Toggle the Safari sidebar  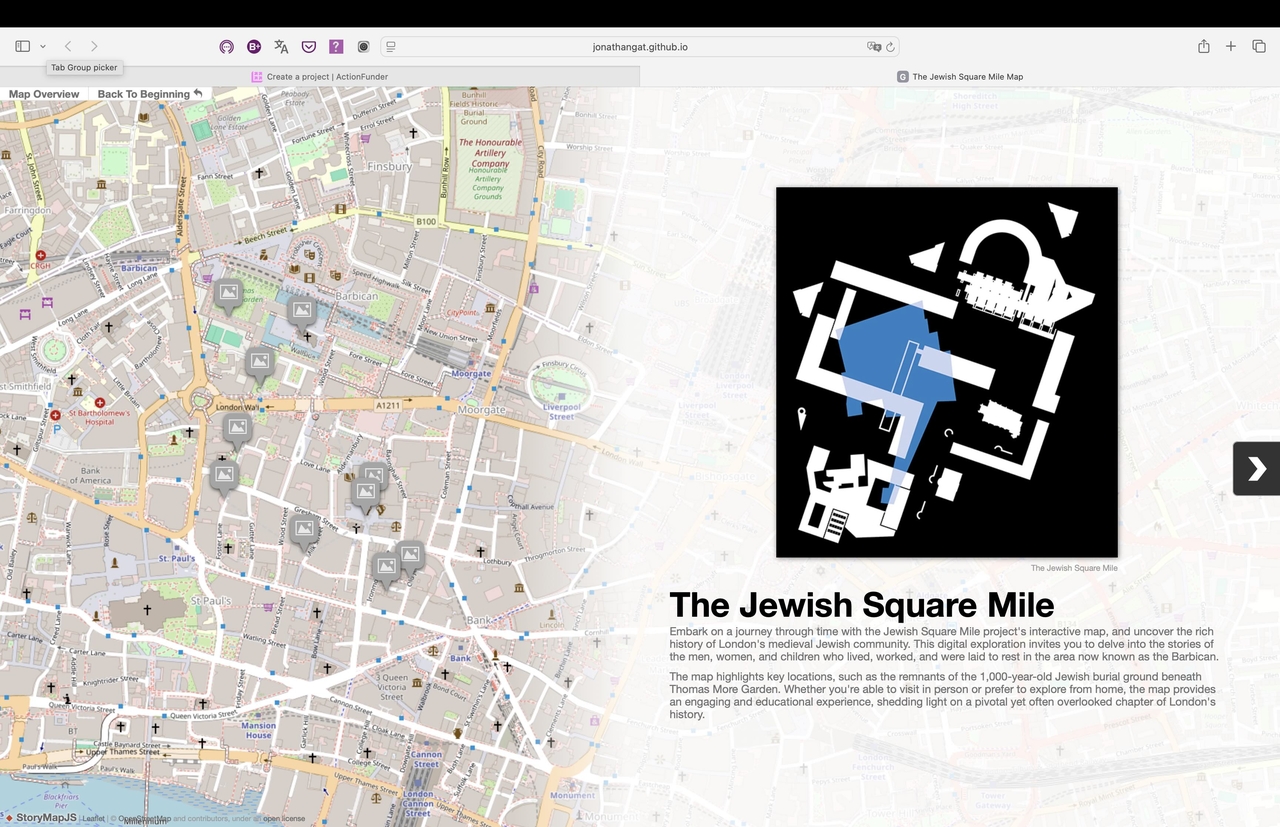[23, 46]
